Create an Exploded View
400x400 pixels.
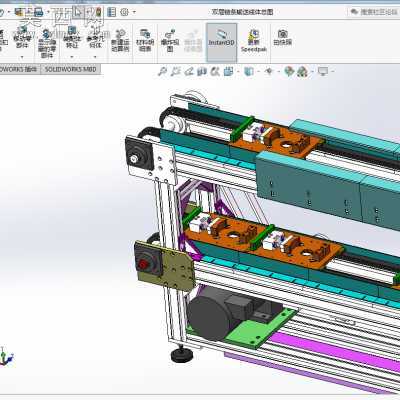170,40
